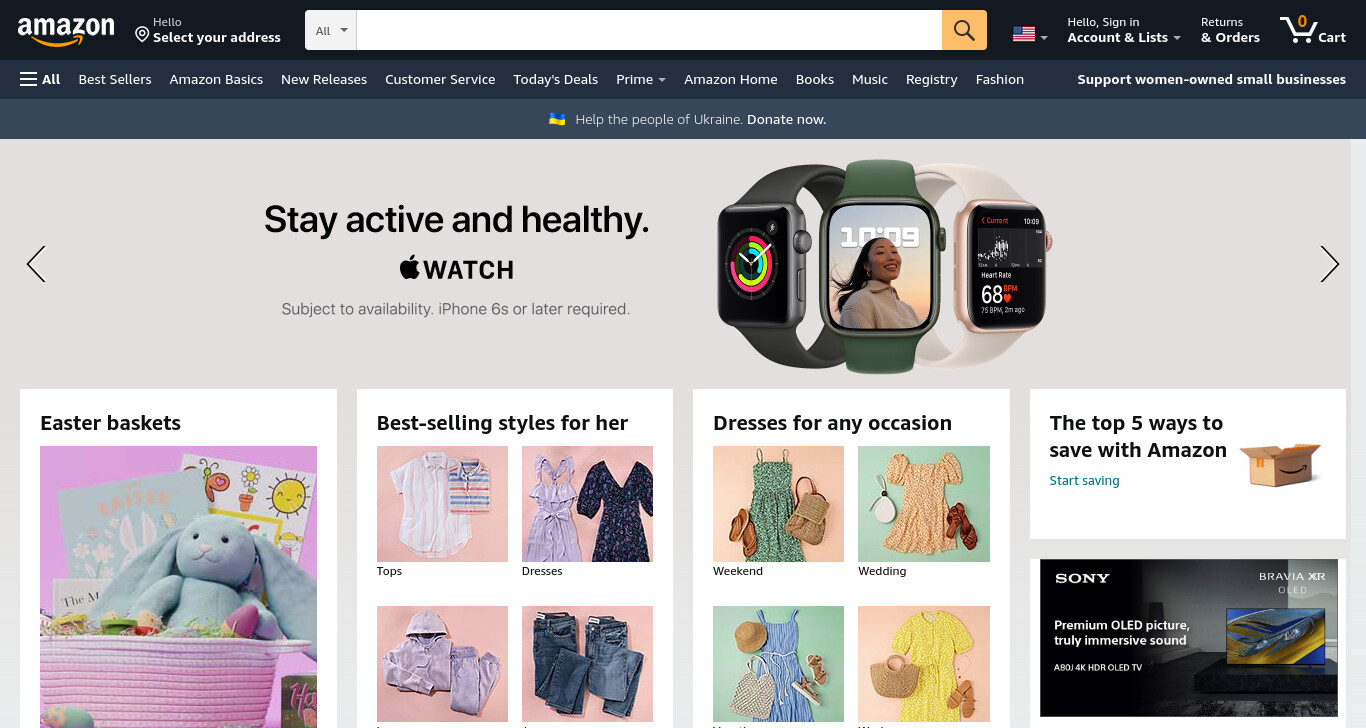Click the location pin address selector

point(208,30)
